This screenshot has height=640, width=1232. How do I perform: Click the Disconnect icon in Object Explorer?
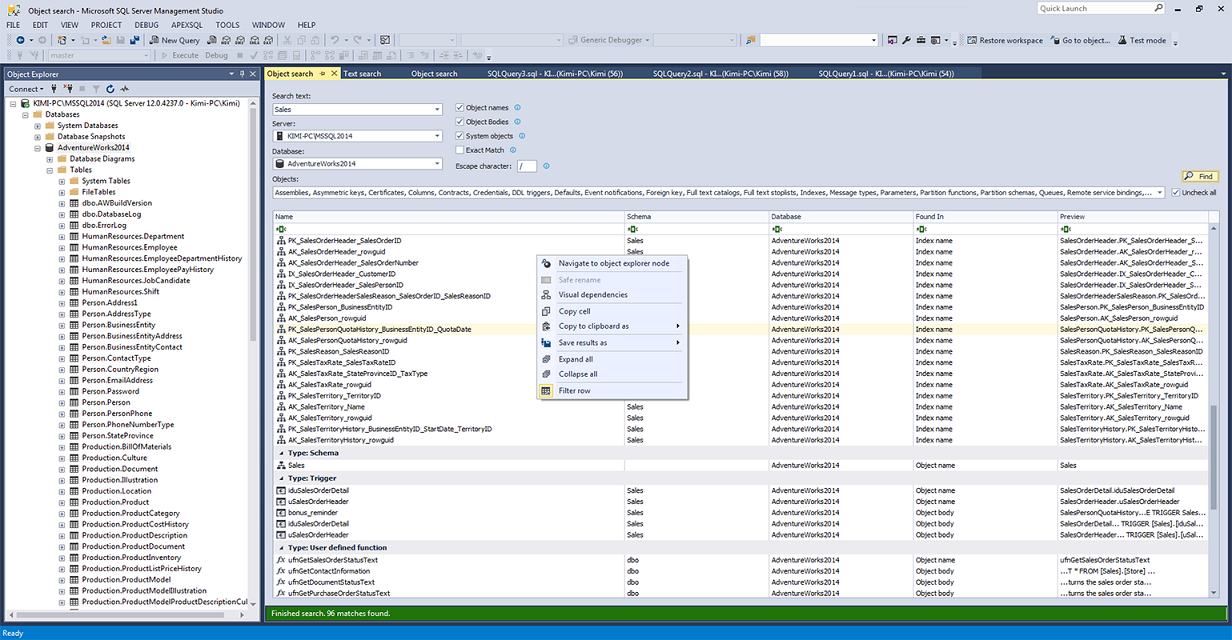[x=68, y=89]
